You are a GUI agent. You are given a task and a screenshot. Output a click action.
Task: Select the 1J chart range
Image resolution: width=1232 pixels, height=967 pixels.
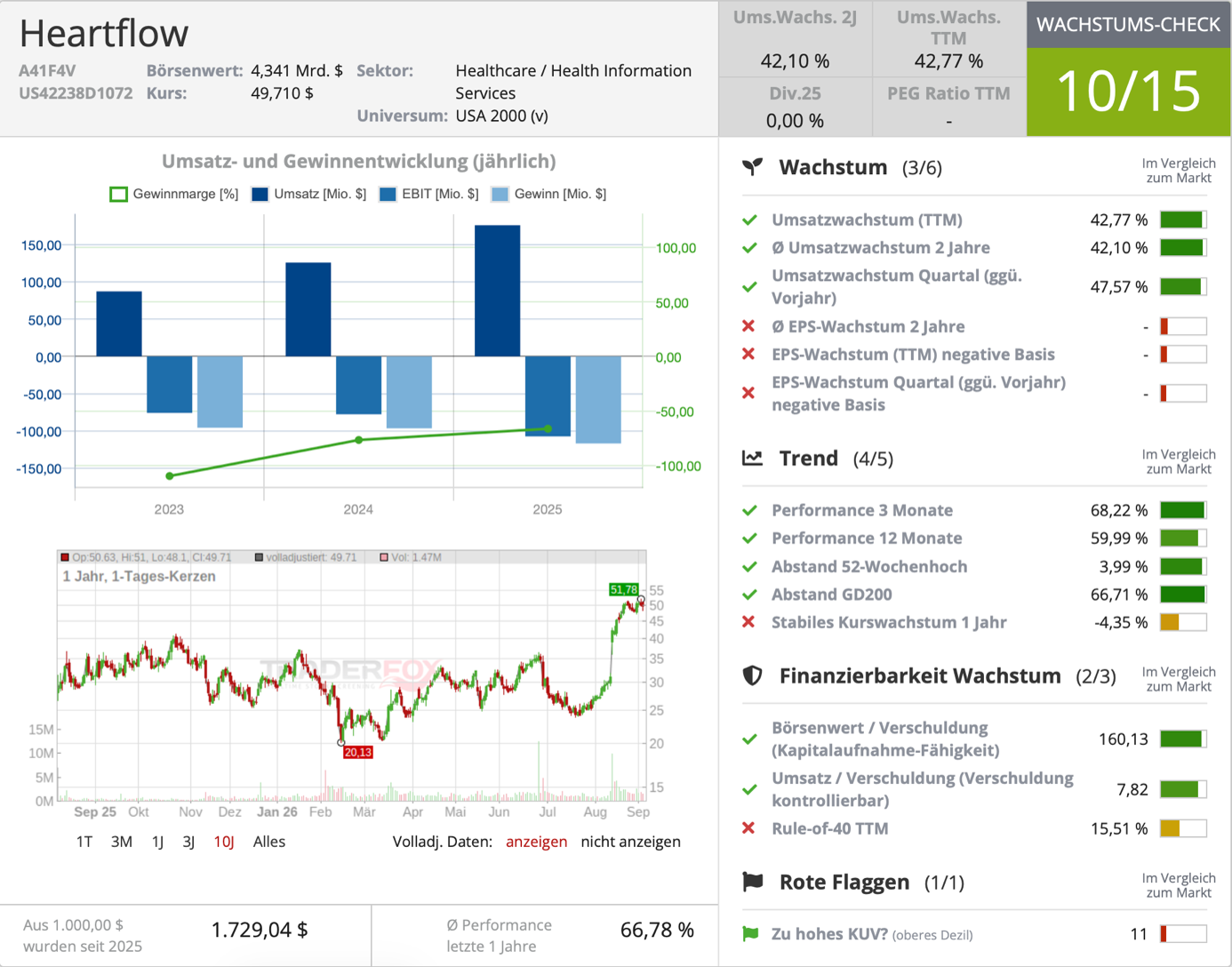(x=157, y=842)
